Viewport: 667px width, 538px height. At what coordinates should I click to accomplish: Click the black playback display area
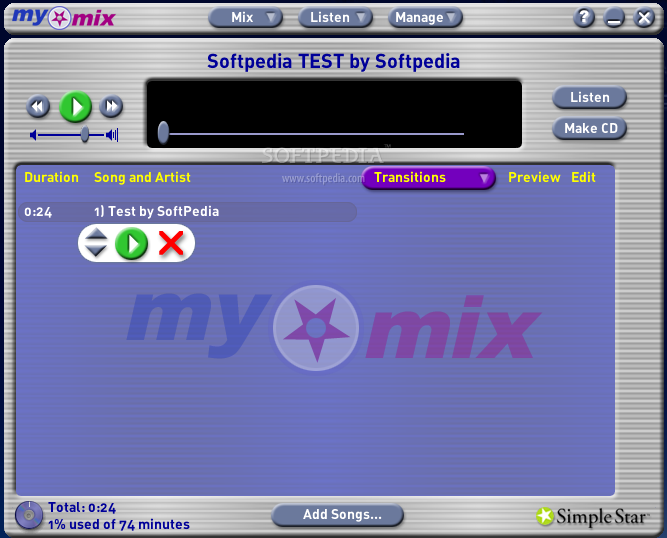click(x=334, y=114)
